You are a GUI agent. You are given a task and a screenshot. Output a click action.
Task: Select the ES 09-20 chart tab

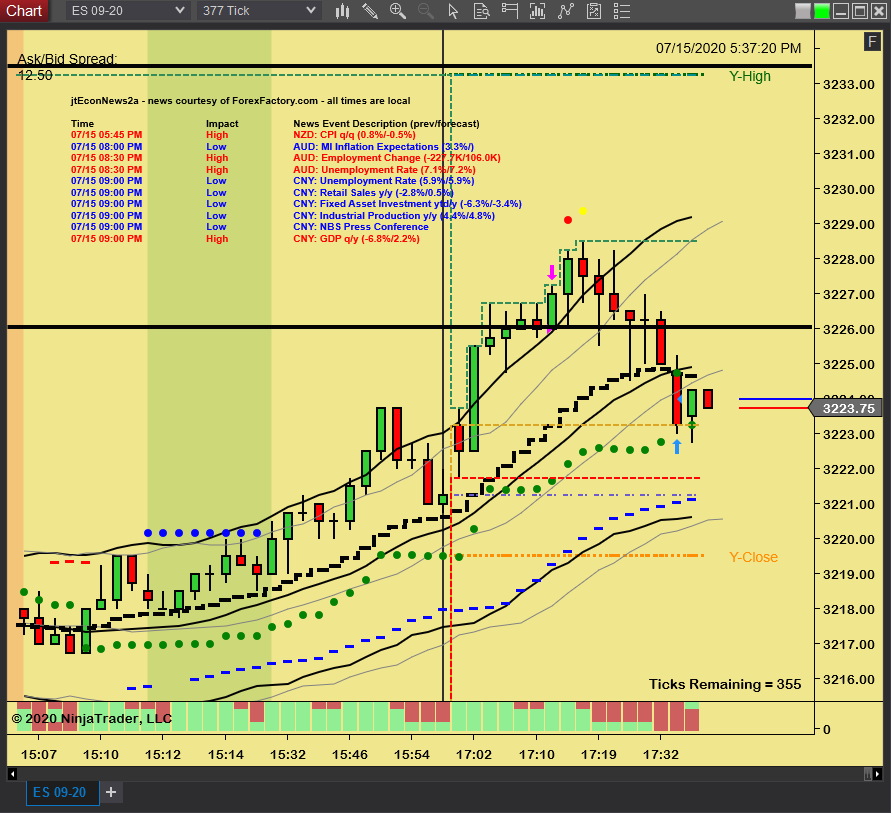(x=63, y=793)
